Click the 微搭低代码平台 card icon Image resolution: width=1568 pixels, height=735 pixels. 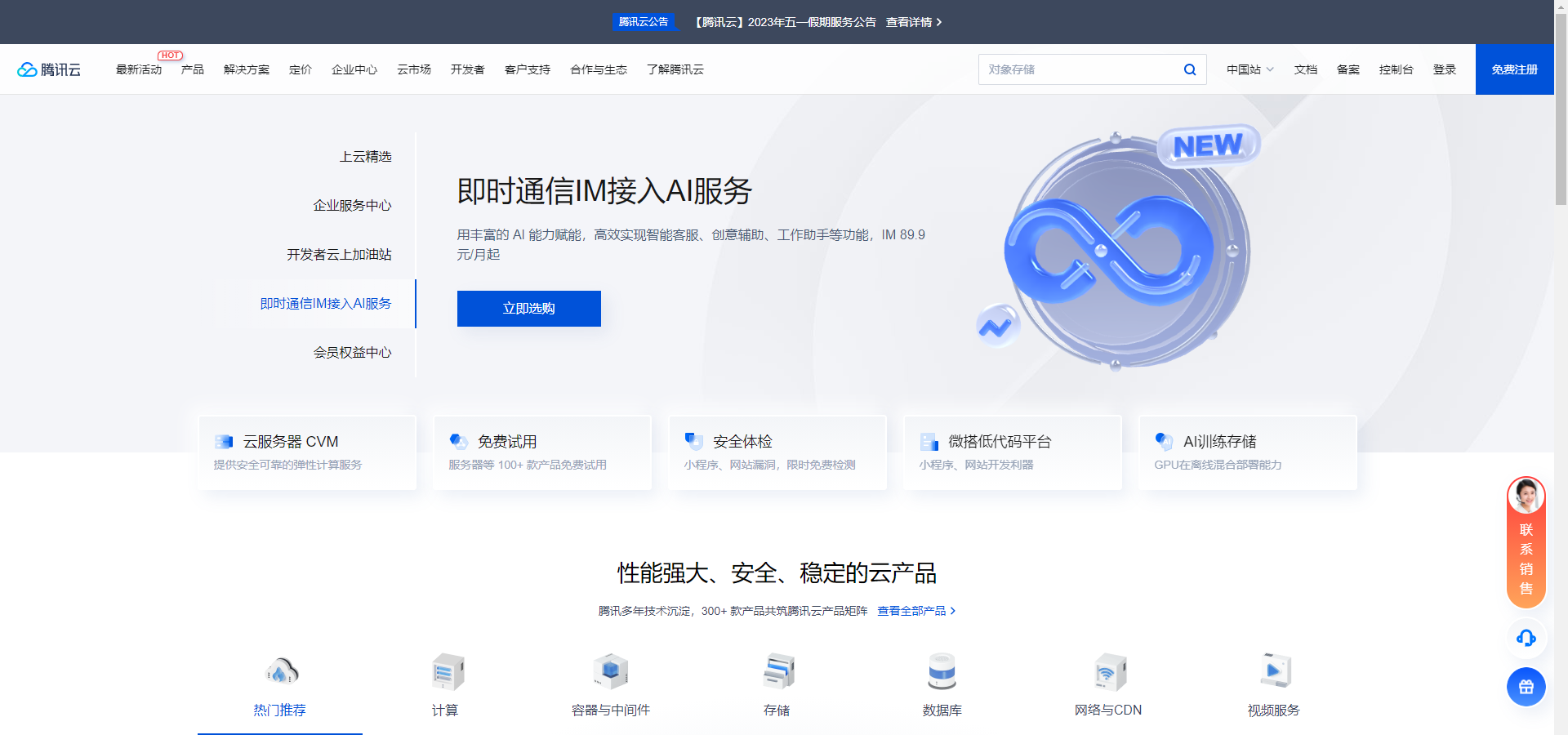(x=929, y=442)
